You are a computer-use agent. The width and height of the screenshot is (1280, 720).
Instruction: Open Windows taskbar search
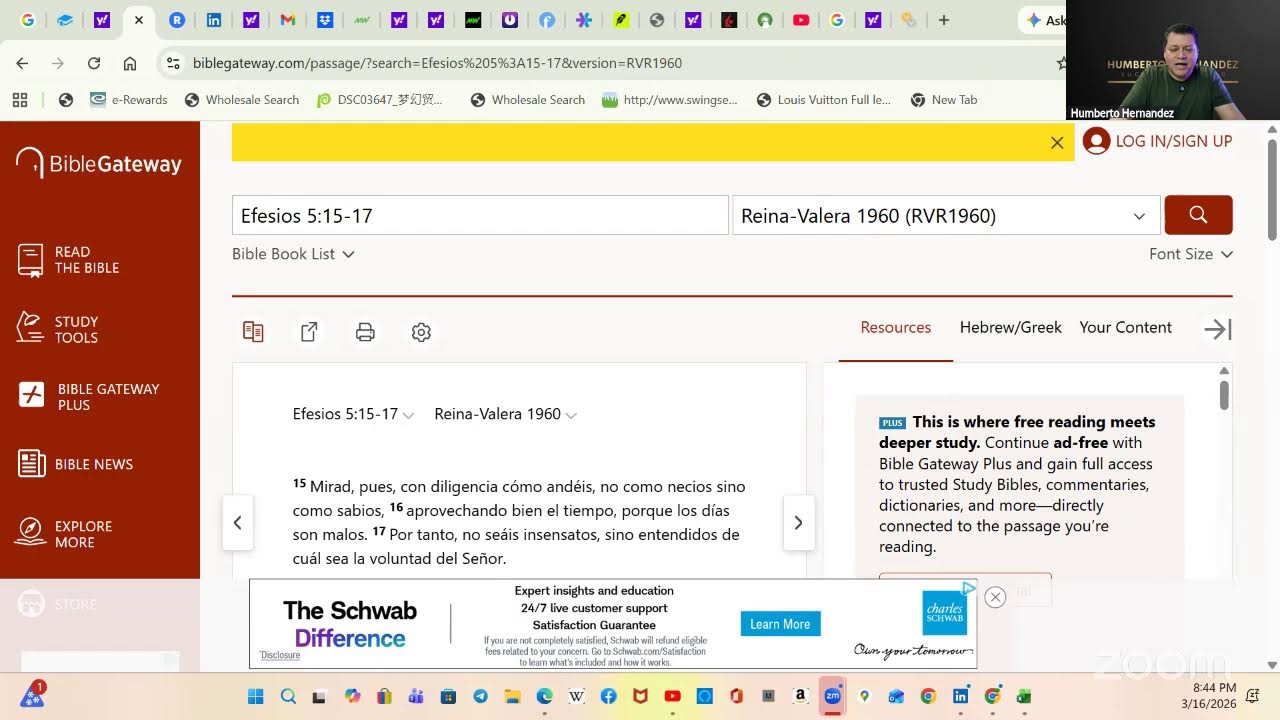pyautogui.click(x=288, y=696)
